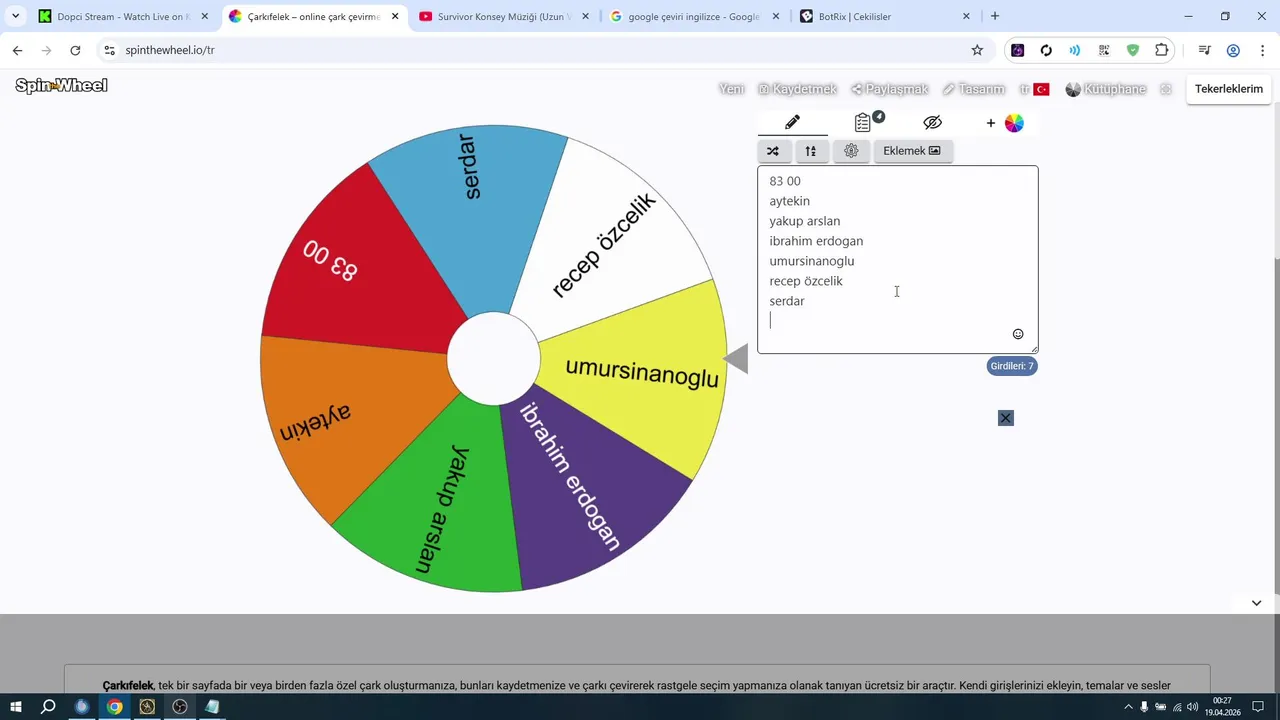The height and width of the screenshot is (720, 1280).
Task: Switch to the BotRix Cekilisler tab
Action: 885,17
